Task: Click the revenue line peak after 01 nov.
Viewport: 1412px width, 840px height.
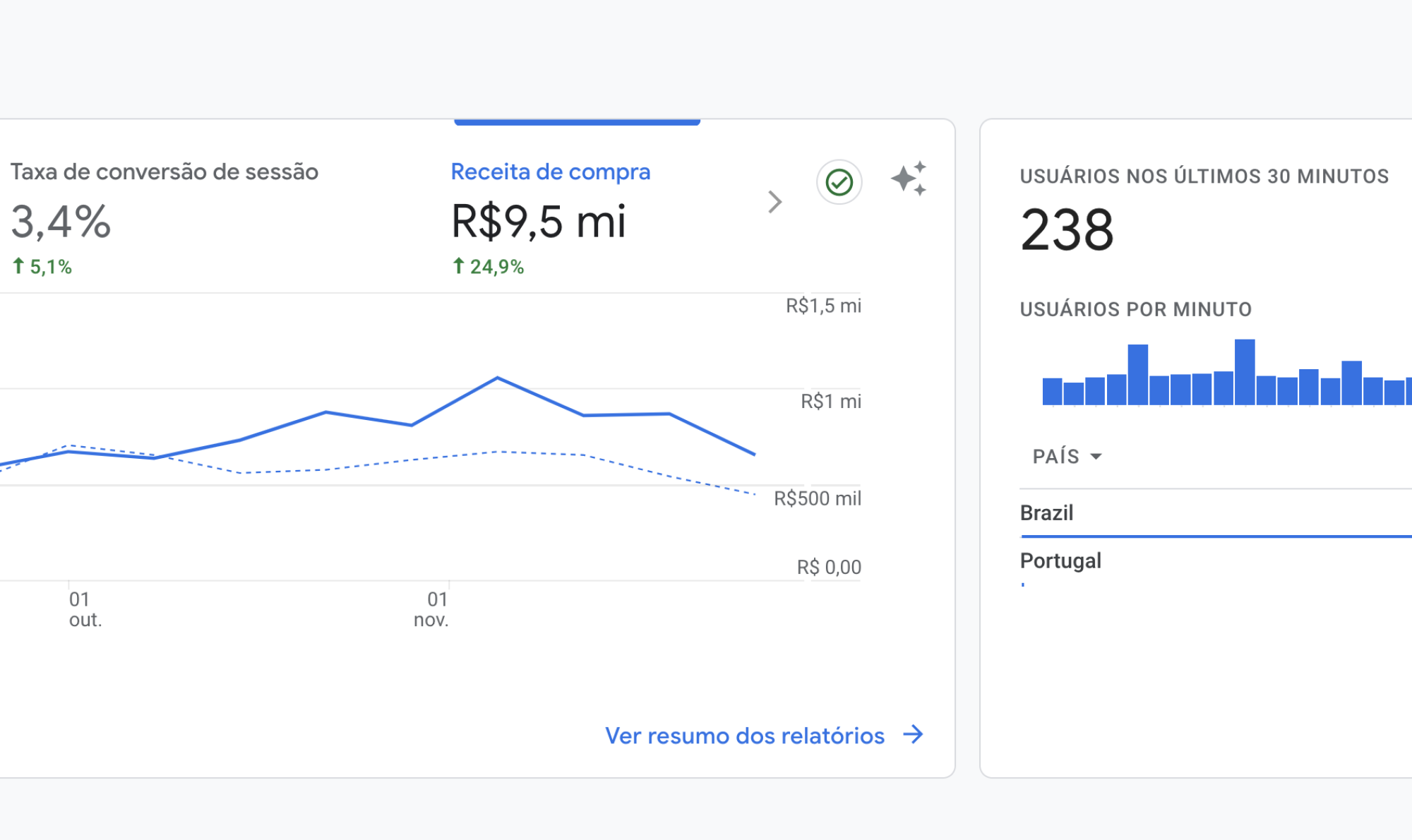Action: point(498,378)
